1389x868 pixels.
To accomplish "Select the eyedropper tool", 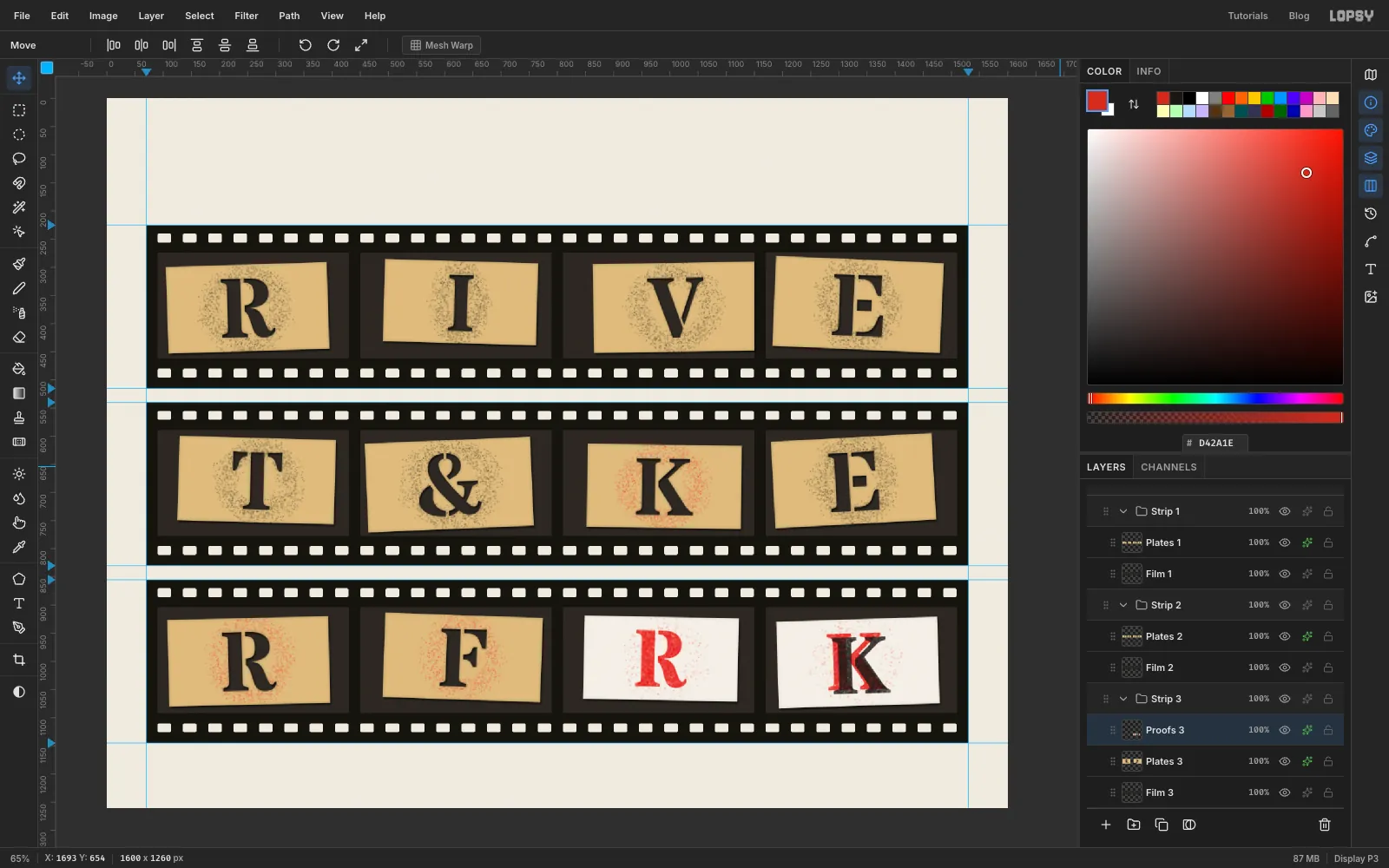I will pos(19,547).
